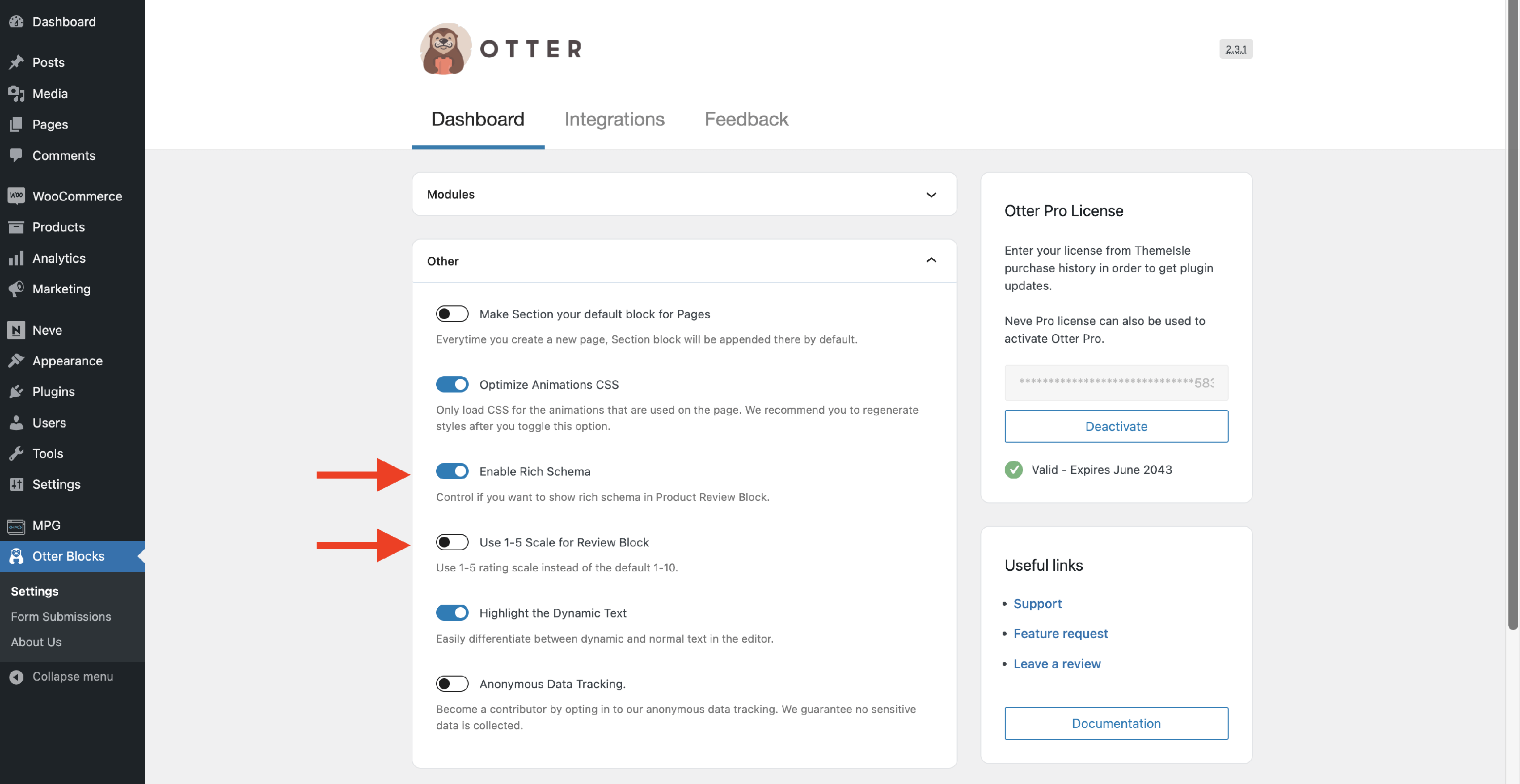This screenshot has width=1520, height=784.
Task: Click the Deactivate license button
Action: pyautogui.click(x=1116, y=426)
